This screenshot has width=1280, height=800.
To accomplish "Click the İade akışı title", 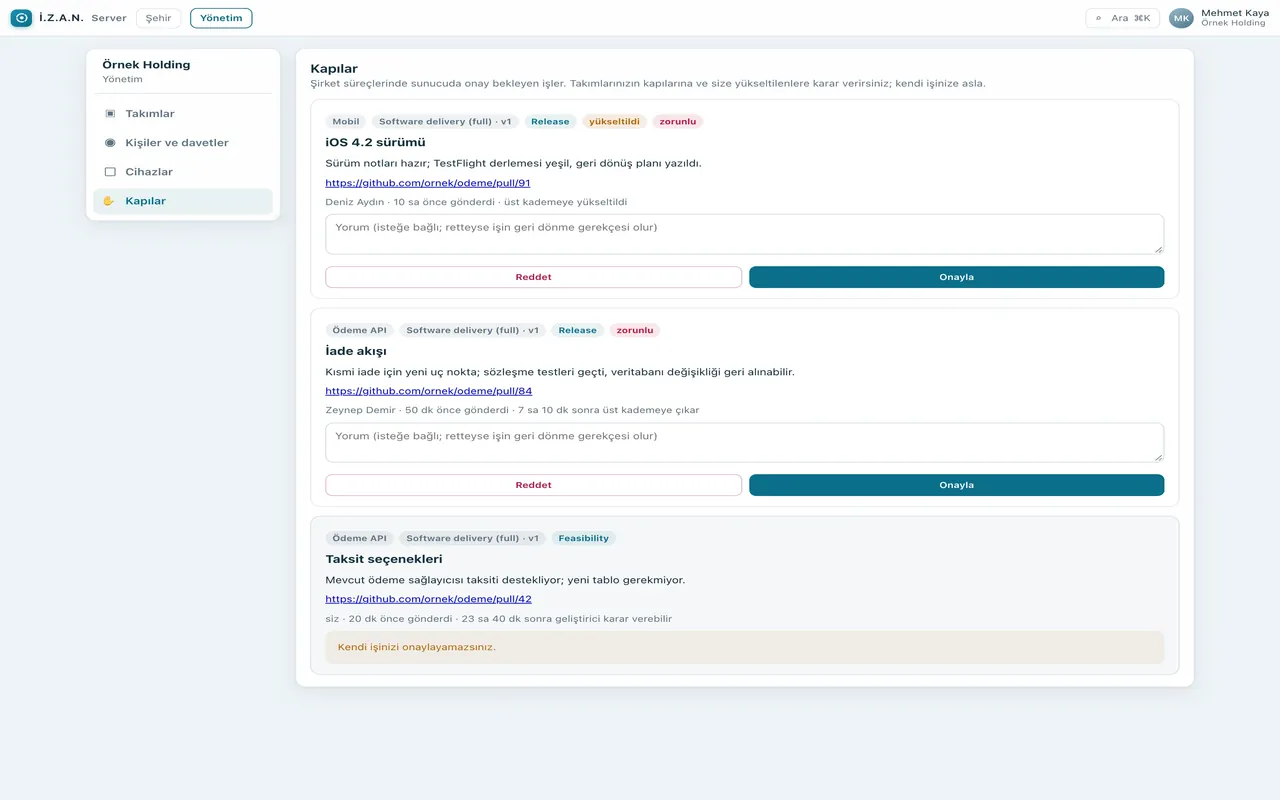I will (356, 351).
